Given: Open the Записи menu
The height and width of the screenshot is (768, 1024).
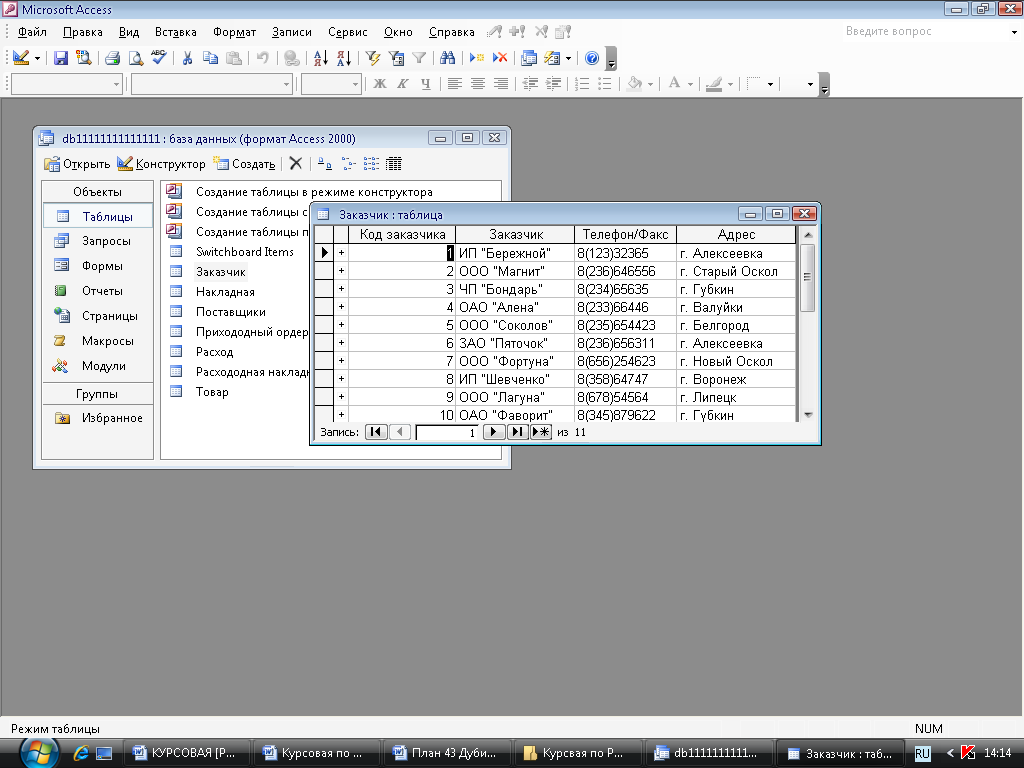Looking at the screenshot, I should 291,32.
